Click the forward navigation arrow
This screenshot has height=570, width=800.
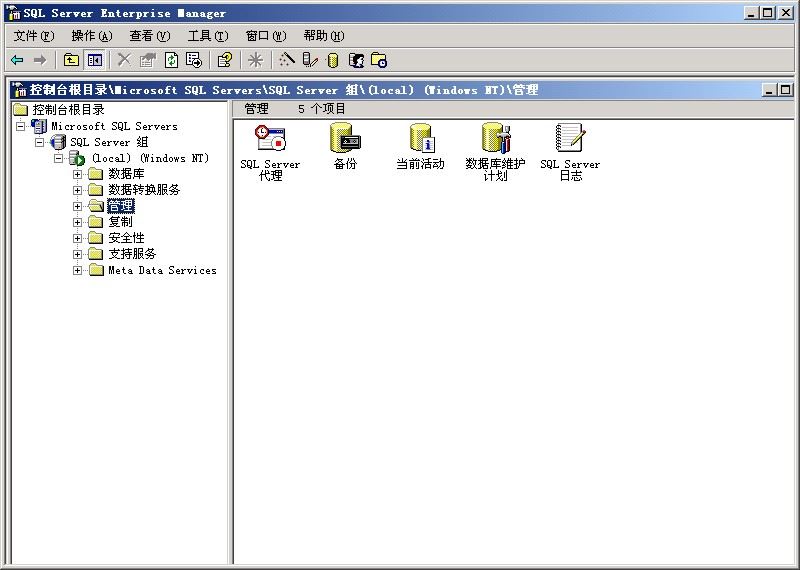(x=40, y=60)
